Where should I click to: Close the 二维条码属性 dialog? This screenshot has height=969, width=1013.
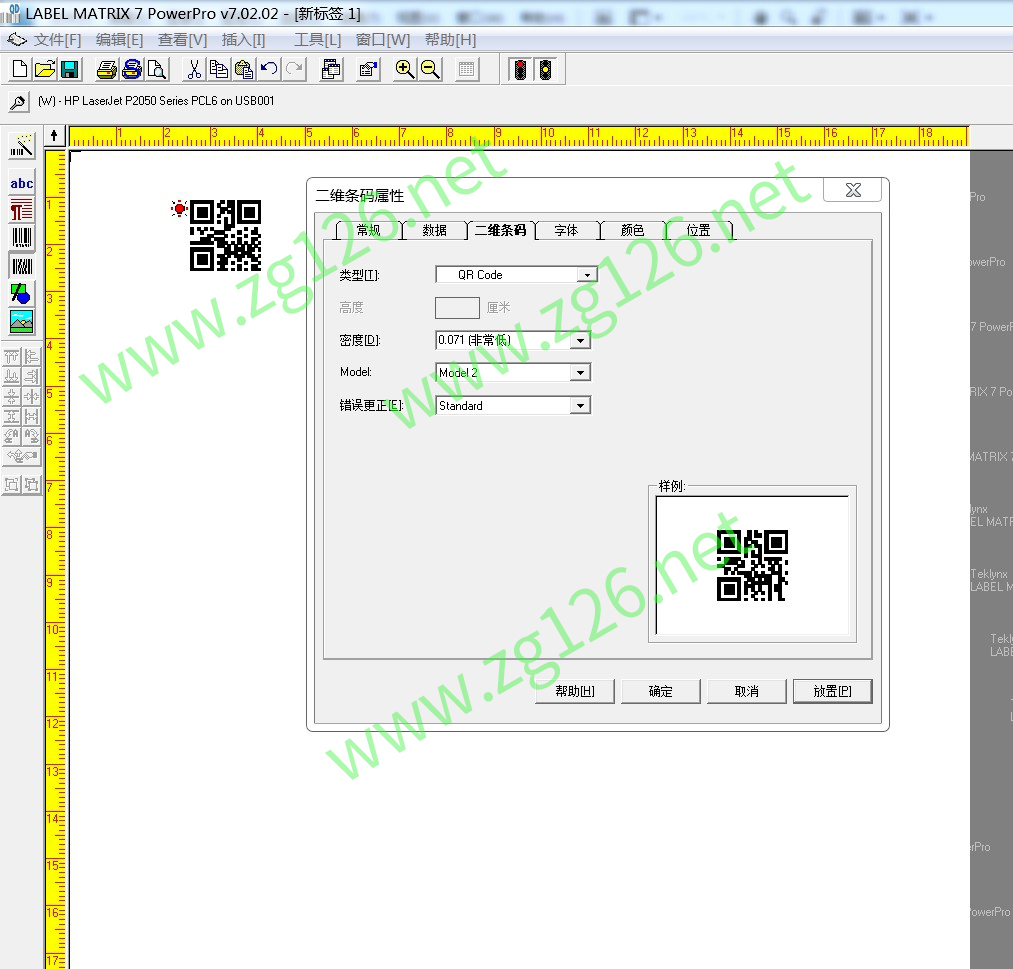pos(853,190)
